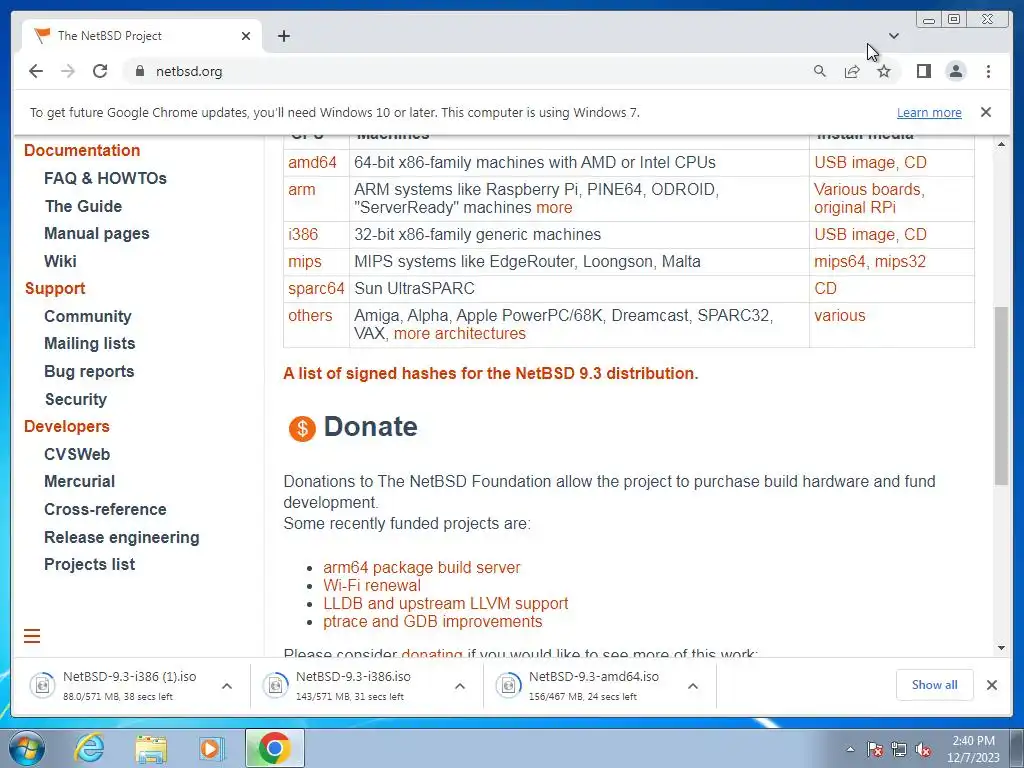Open The Guide sidebar link

83,206
